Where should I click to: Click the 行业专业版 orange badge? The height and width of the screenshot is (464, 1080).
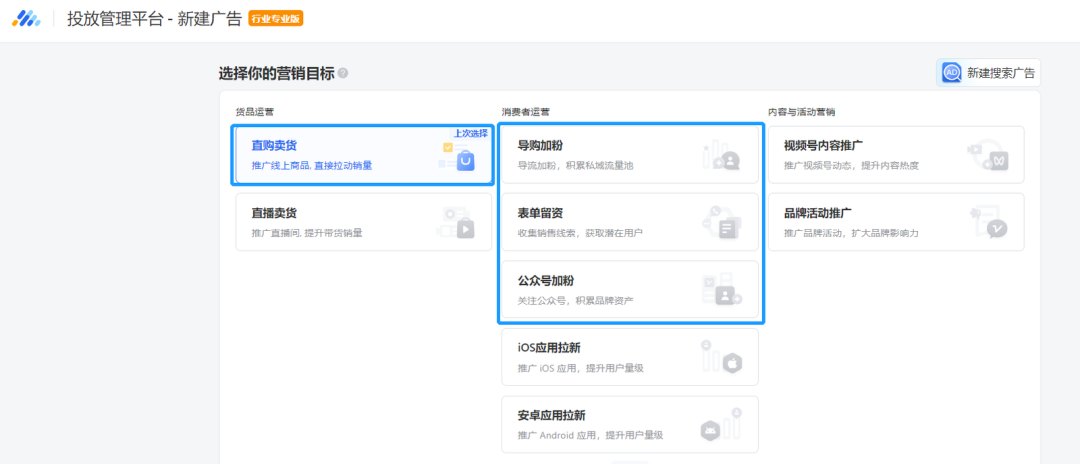[276, 19]
